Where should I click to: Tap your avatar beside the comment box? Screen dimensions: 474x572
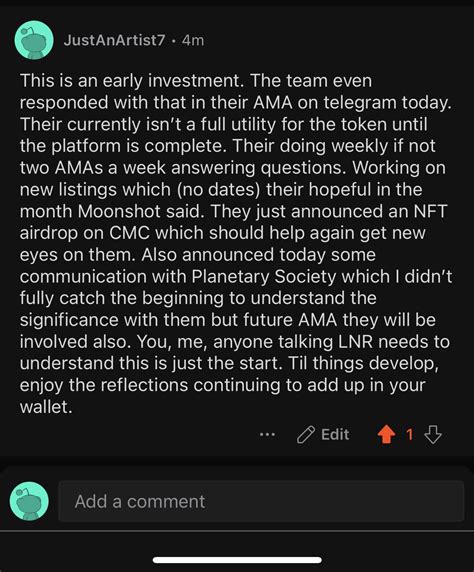tap(29, 501)
